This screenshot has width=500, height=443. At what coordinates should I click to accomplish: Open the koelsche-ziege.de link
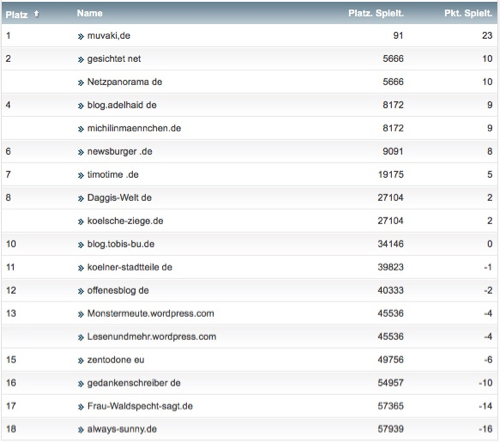coord(125,221)
